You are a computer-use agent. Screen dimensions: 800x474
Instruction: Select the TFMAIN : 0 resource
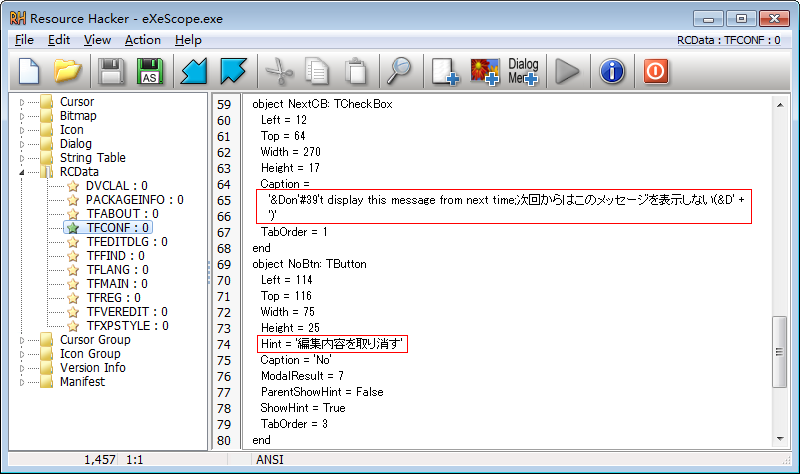click(x=117, y=284)
